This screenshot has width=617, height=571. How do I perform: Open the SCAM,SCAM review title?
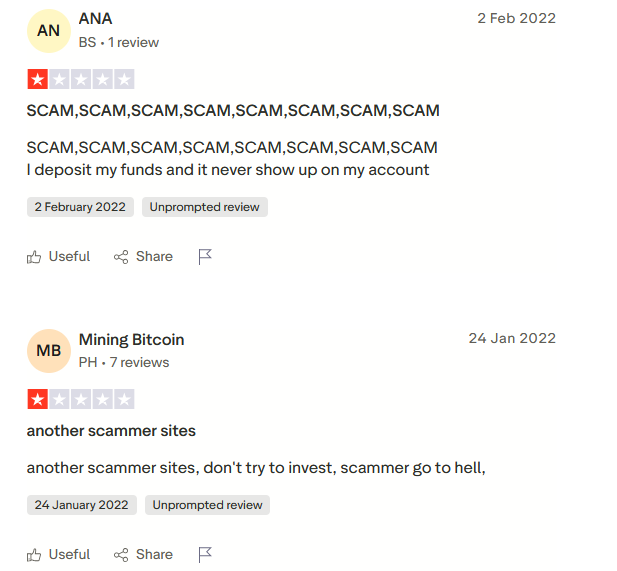point(233,110)
